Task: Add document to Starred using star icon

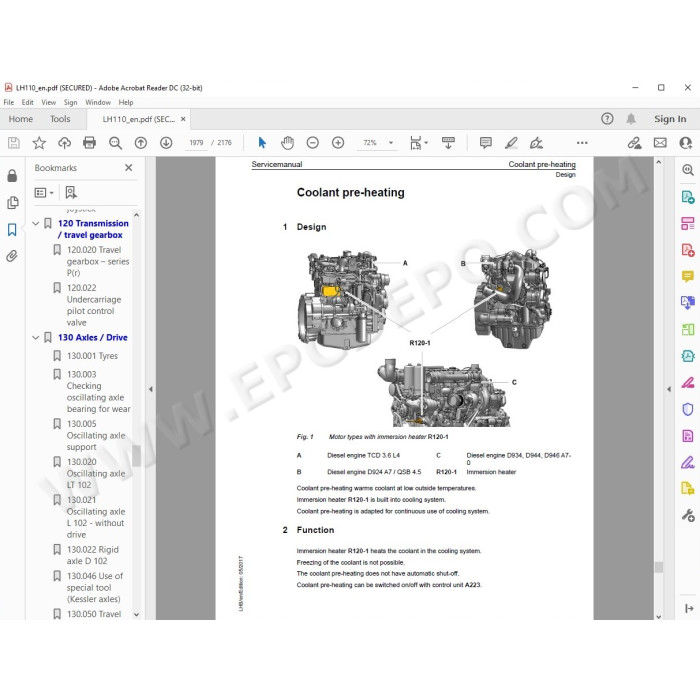Action: (39, 143)
